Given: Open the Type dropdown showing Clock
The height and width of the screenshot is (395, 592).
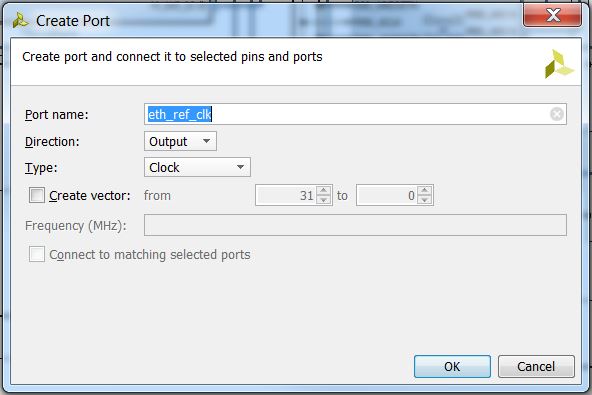Looking at the screenshot, I should tap(197, 167).
